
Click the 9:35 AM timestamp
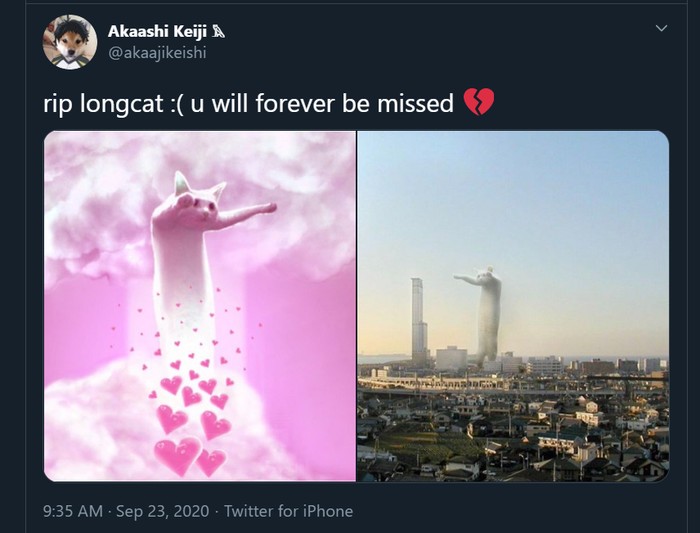point(73,511)
